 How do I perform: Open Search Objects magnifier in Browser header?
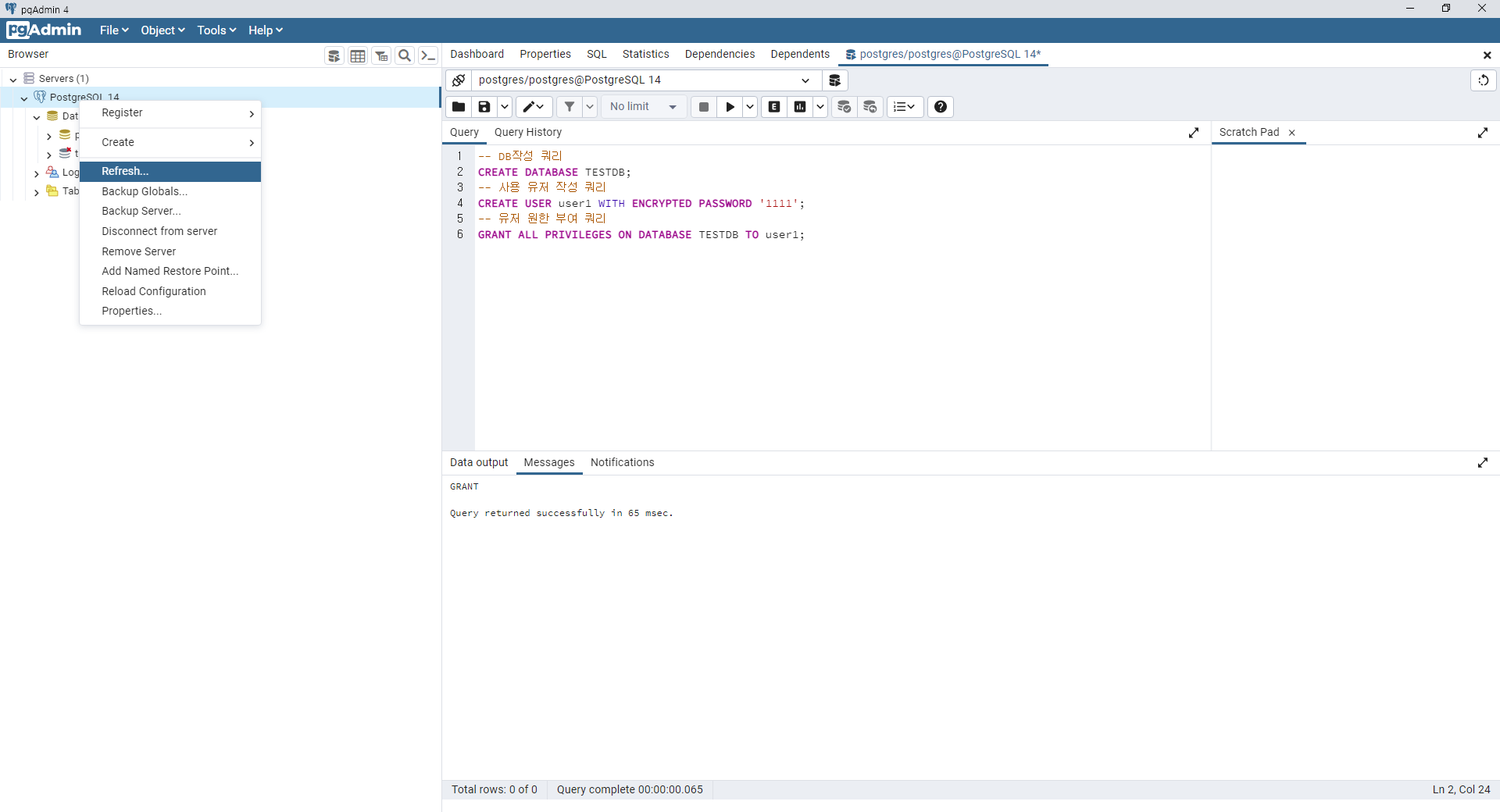405,55
